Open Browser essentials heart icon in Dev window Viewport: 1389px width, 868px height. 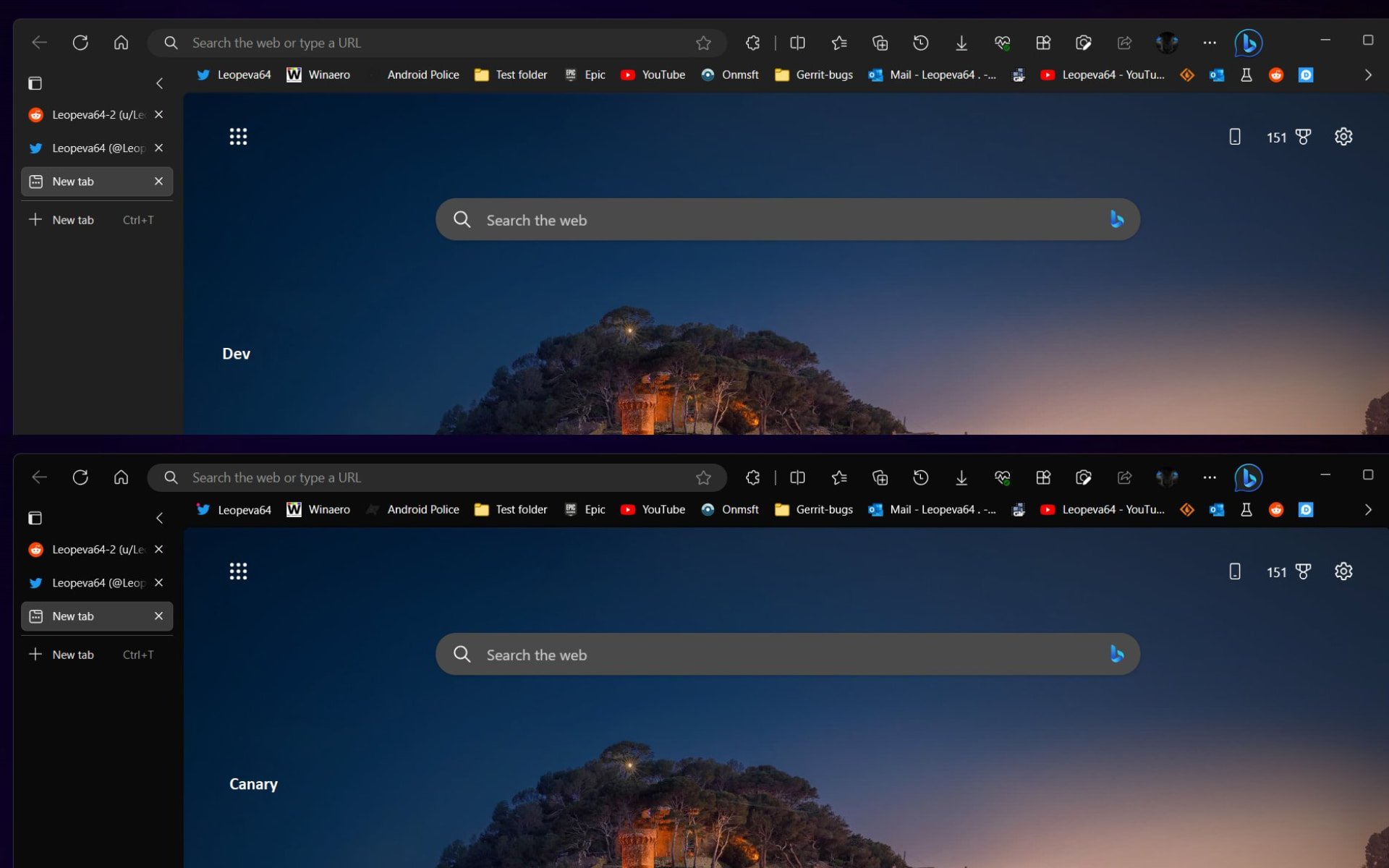pos(1002,43)
